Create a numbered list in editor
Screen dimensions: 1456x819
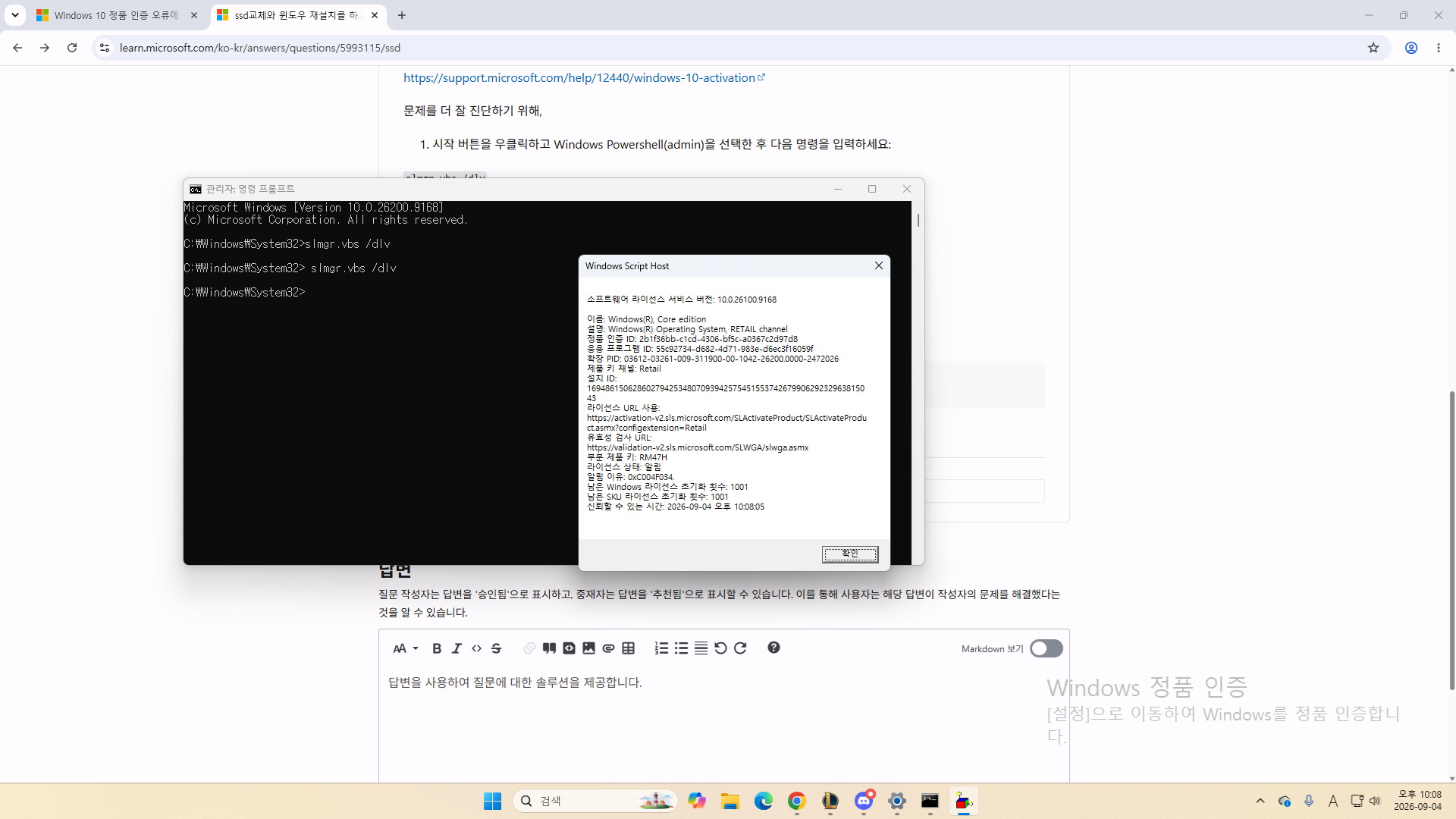[661, 648]
